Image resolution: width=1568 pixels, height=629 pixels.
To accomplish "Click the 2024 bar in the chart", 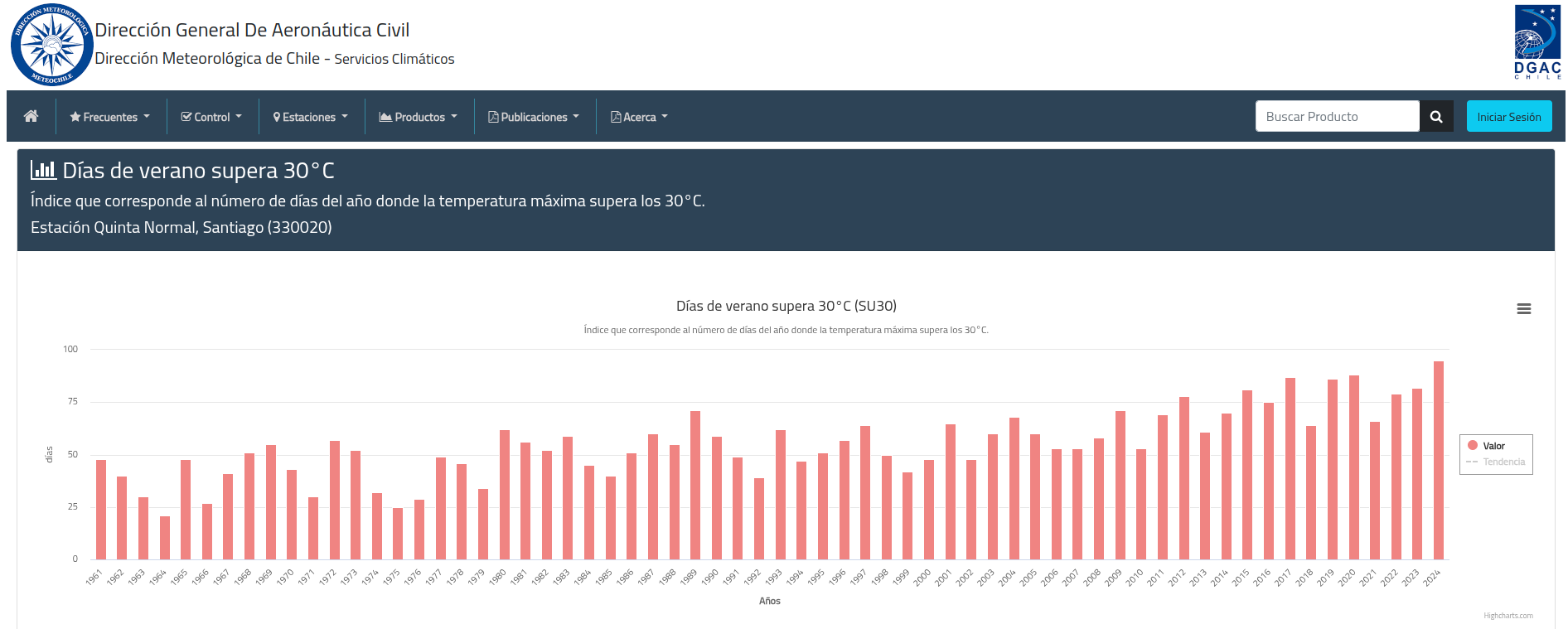I will point(1438,461).
